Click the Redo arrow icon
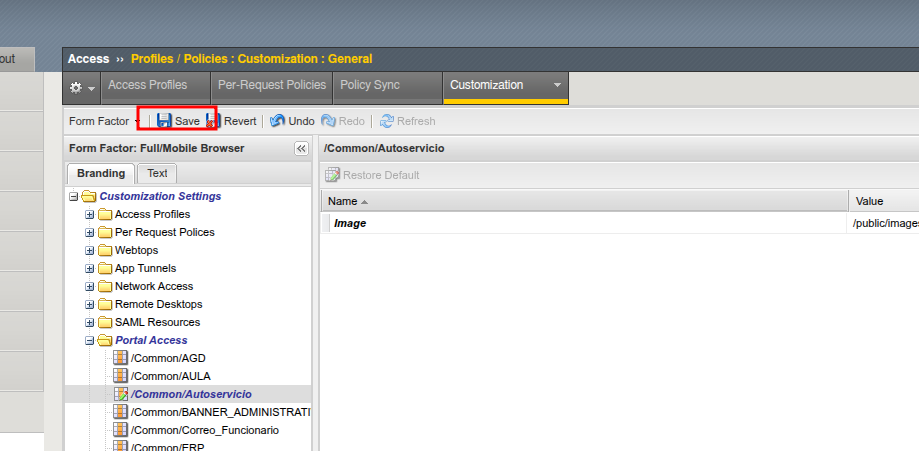Viewport: 919px width, 451px height. (x=328, y=121)
